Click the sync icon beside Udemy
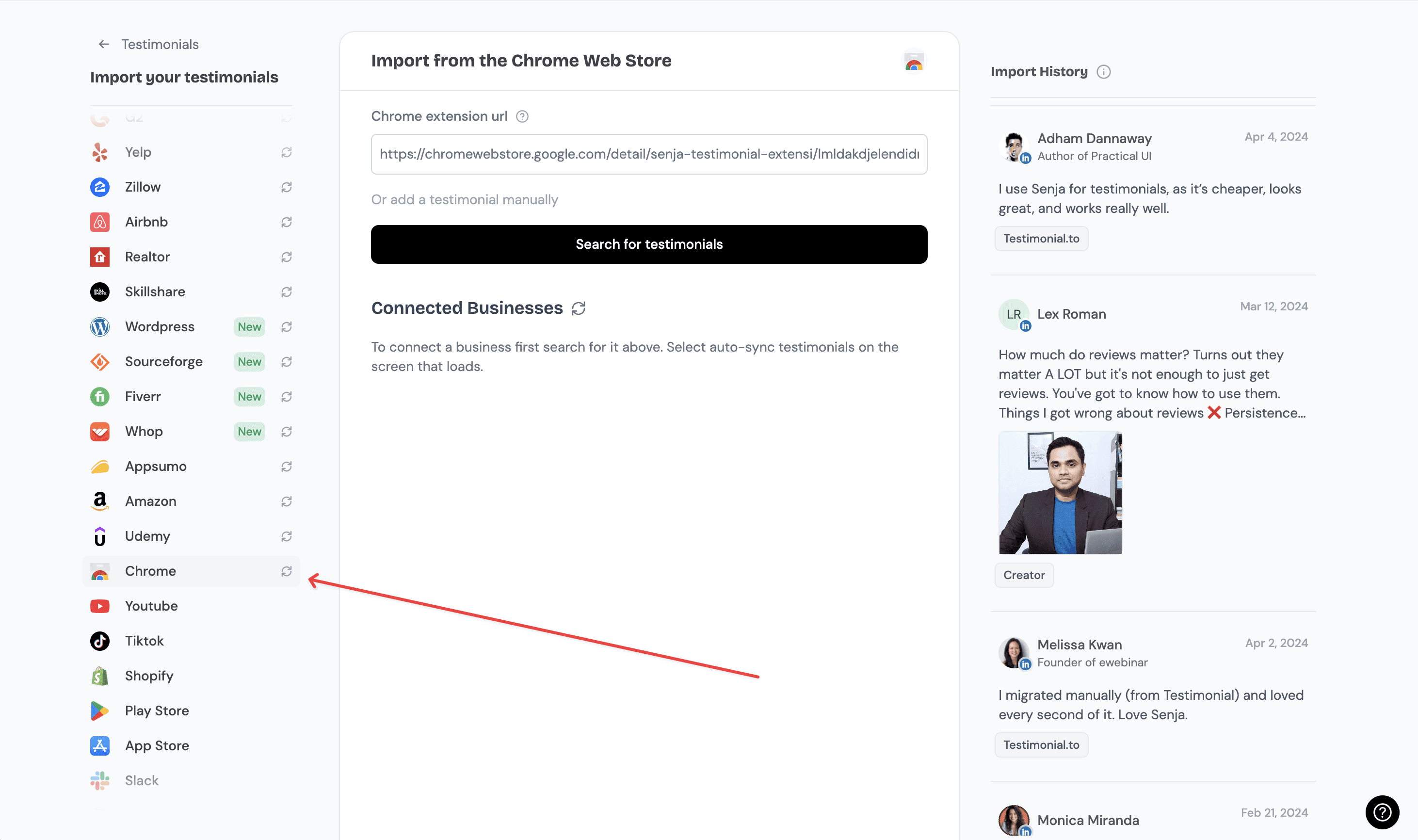1418x840 pixels. 286,536
